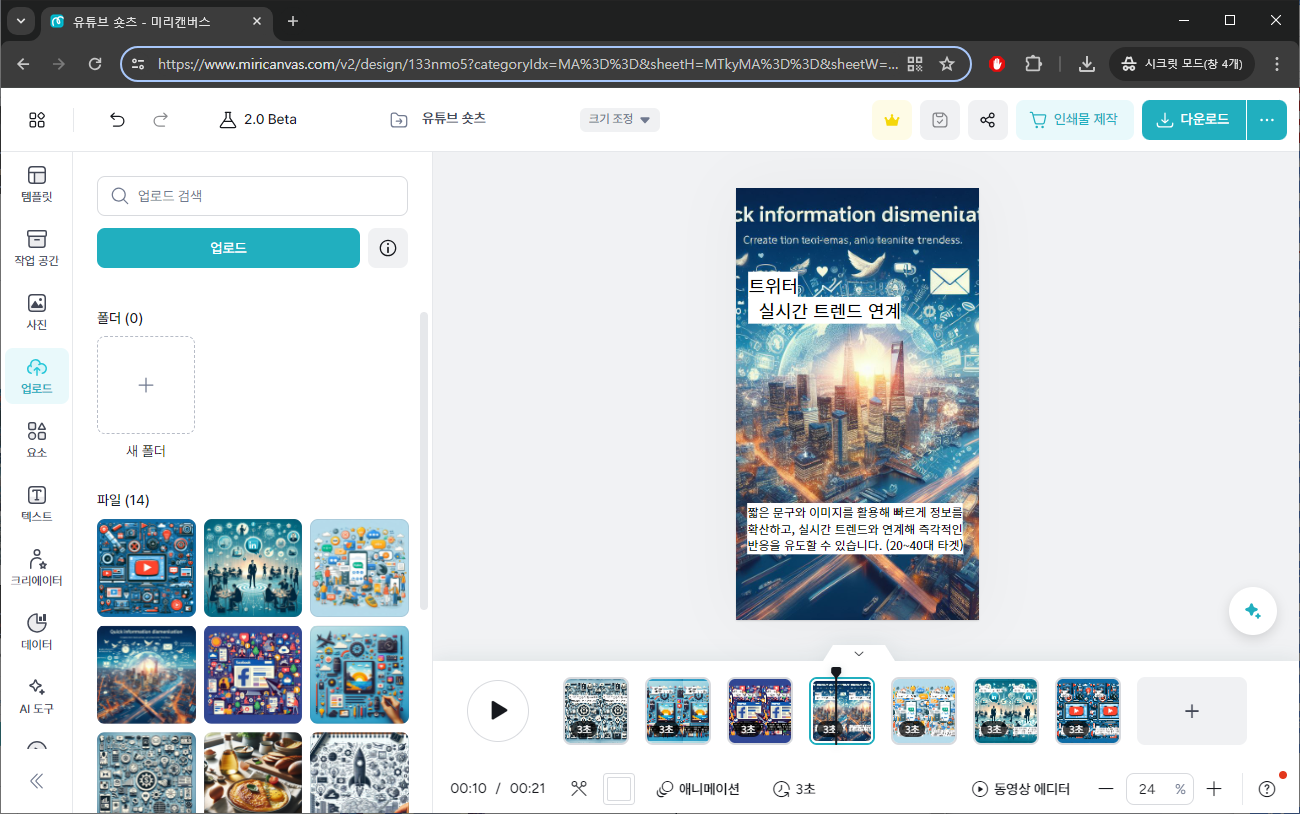1300x814 pixels.
Task: Play the video preview
Action: click(x=498, y=711)
